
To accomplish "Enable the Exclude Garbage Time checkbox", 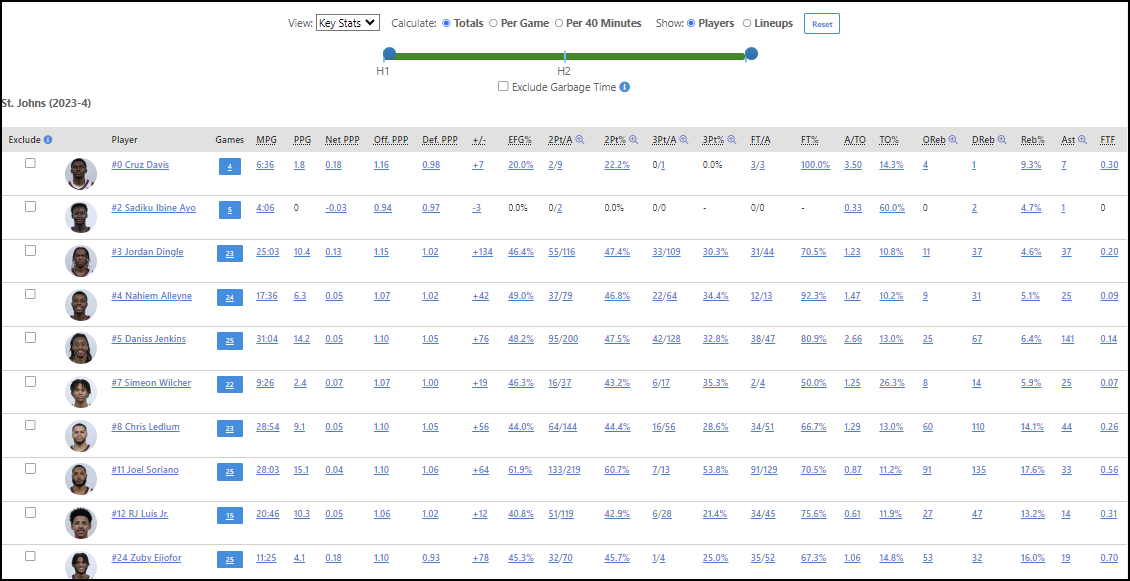I will click(503, 87).
